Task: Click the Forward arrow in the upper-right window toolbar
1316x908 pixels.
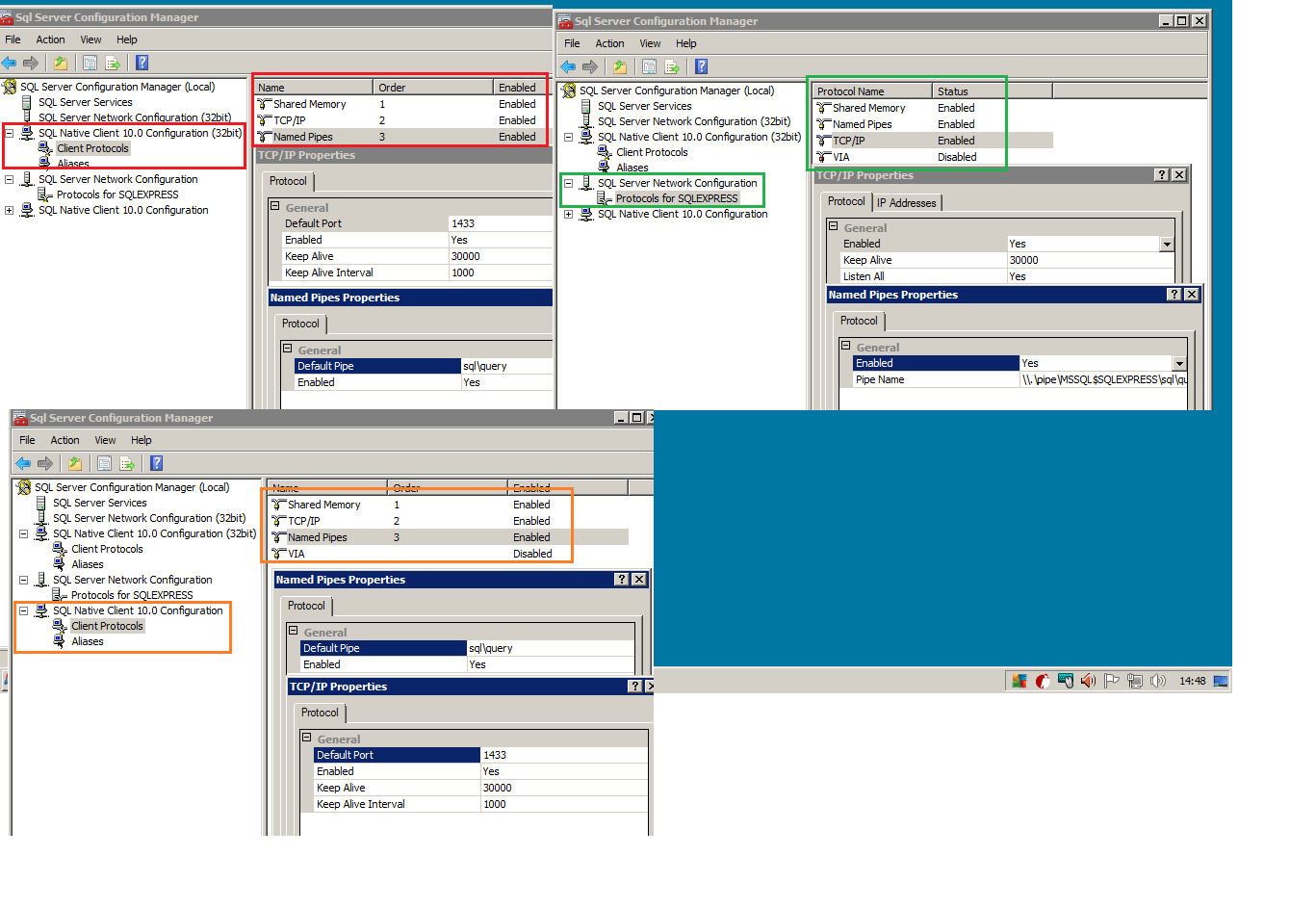Action: (x=590, y=66)
